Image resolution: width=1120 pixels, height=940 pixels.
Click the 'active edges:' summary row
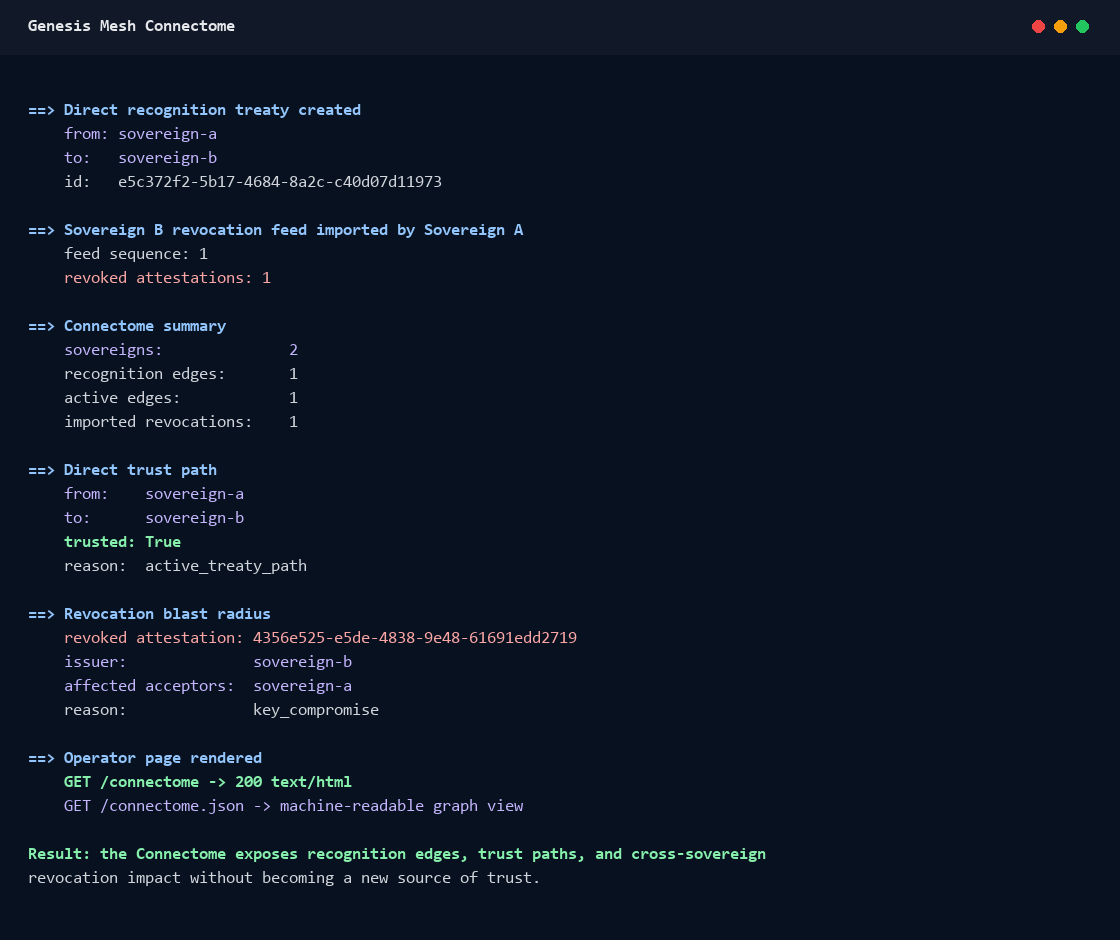tap(181, 398)
